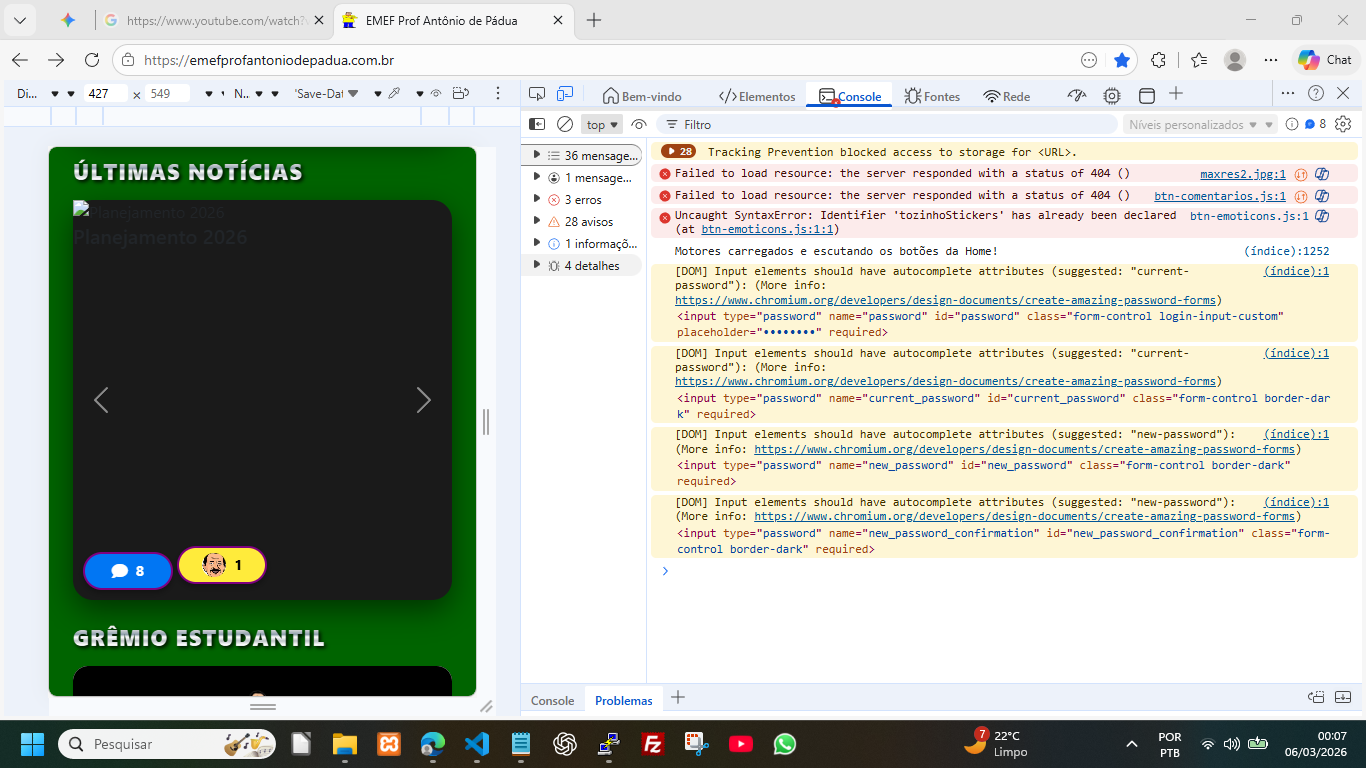
Task: Open the Copilot Chat button
Action: (1325, 60)
